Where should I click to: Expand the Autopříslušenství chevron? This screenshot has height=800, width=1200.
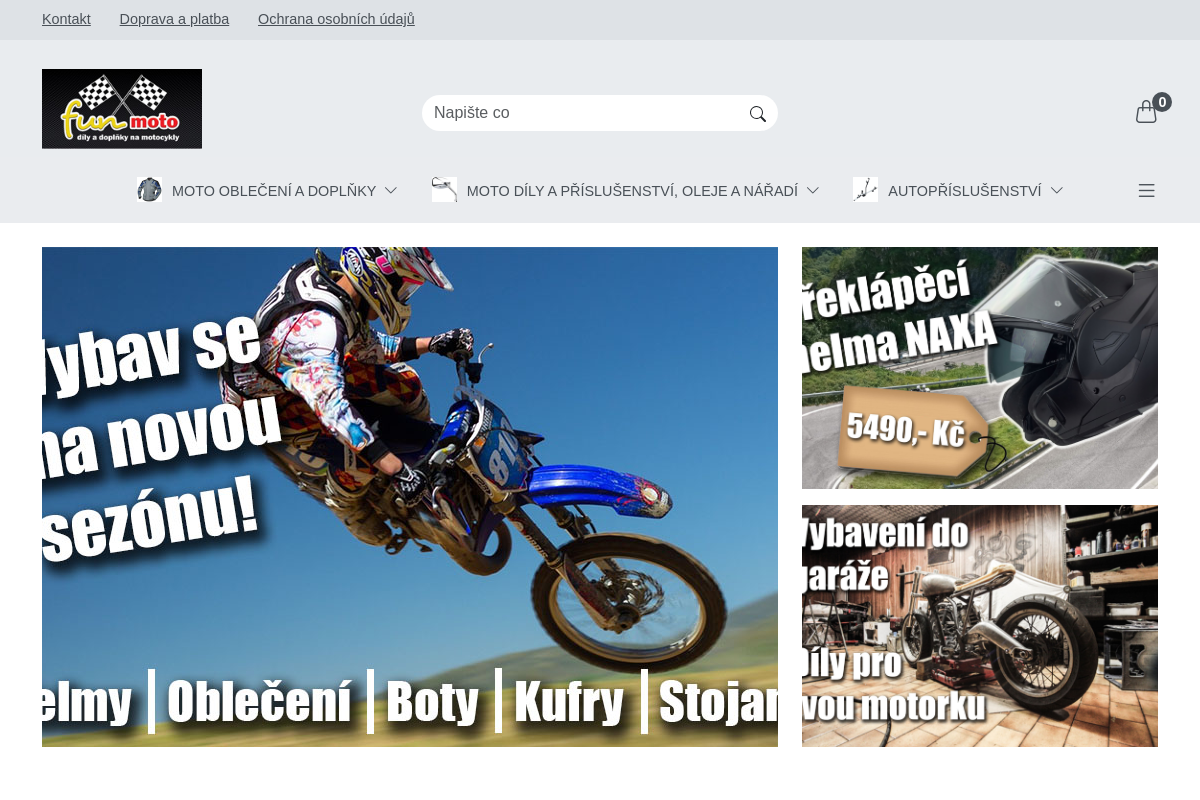coord(1056,190)
